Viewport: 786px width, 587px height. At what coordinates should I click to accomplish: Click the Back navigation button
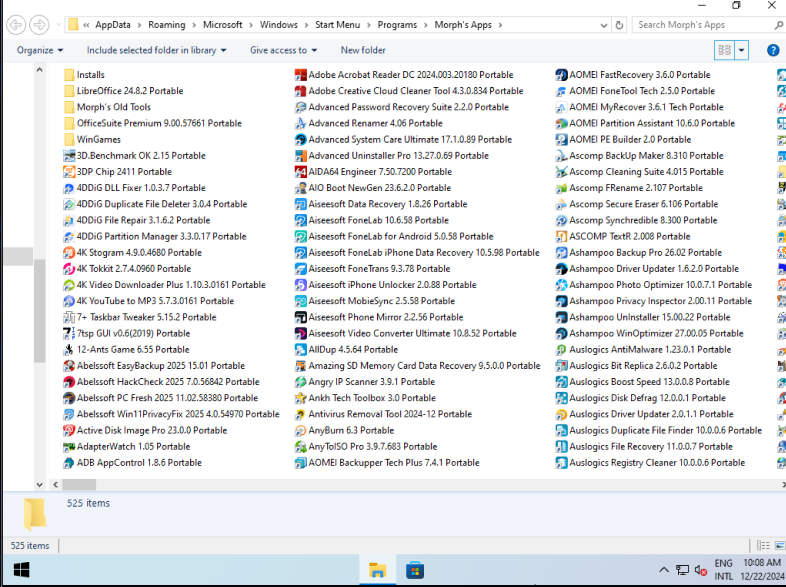coord(16,25)
